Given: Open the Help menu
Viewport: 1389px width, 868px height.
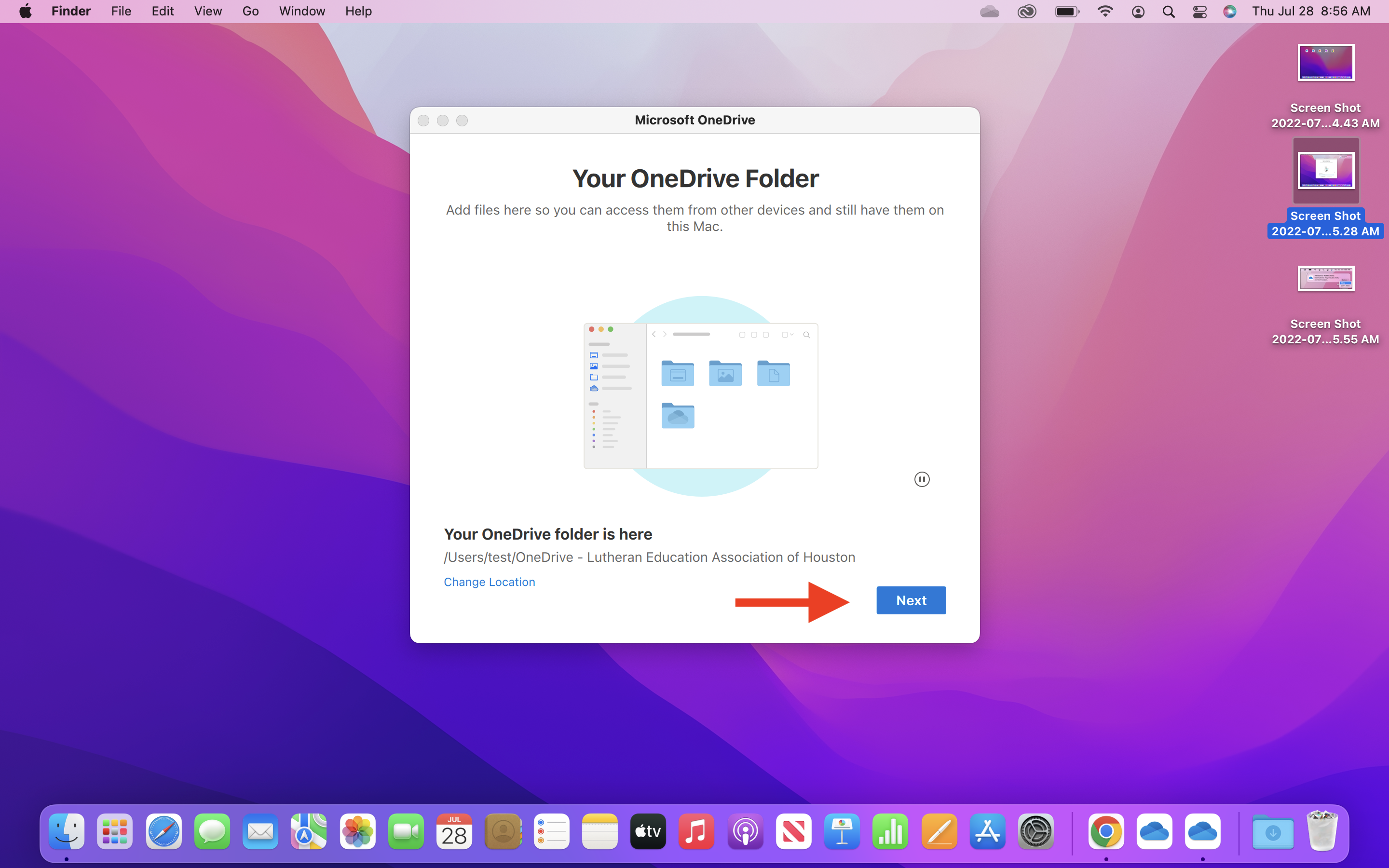Looking at the screenshot, I should (358, 11).
